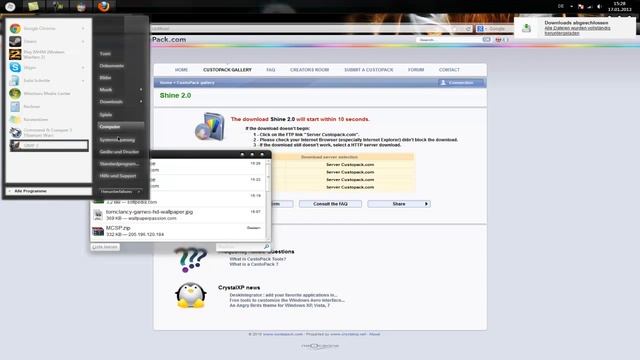Click the Connection button on the site
The height and width of the screenshot is (360, 640).
click(460, 82)
